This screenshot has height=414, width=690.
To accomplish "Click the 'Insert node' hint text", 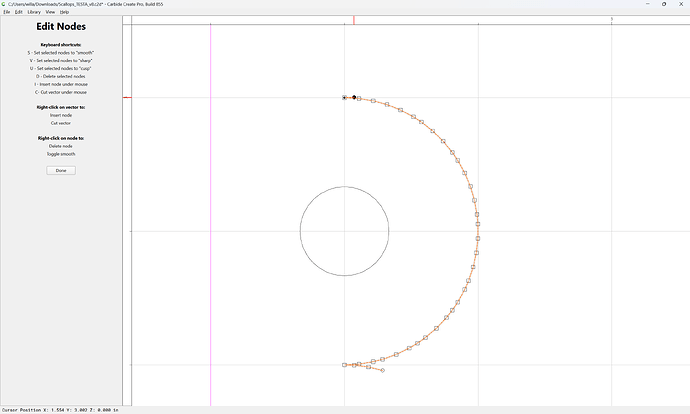I will coord(61,115).
